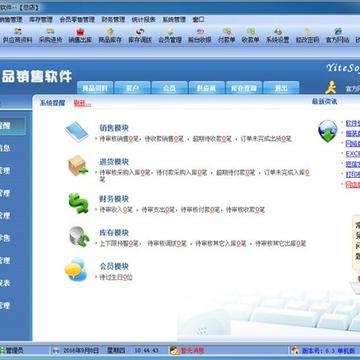Click the 会员模块 chat bubbles icon

tap(76, 269)
